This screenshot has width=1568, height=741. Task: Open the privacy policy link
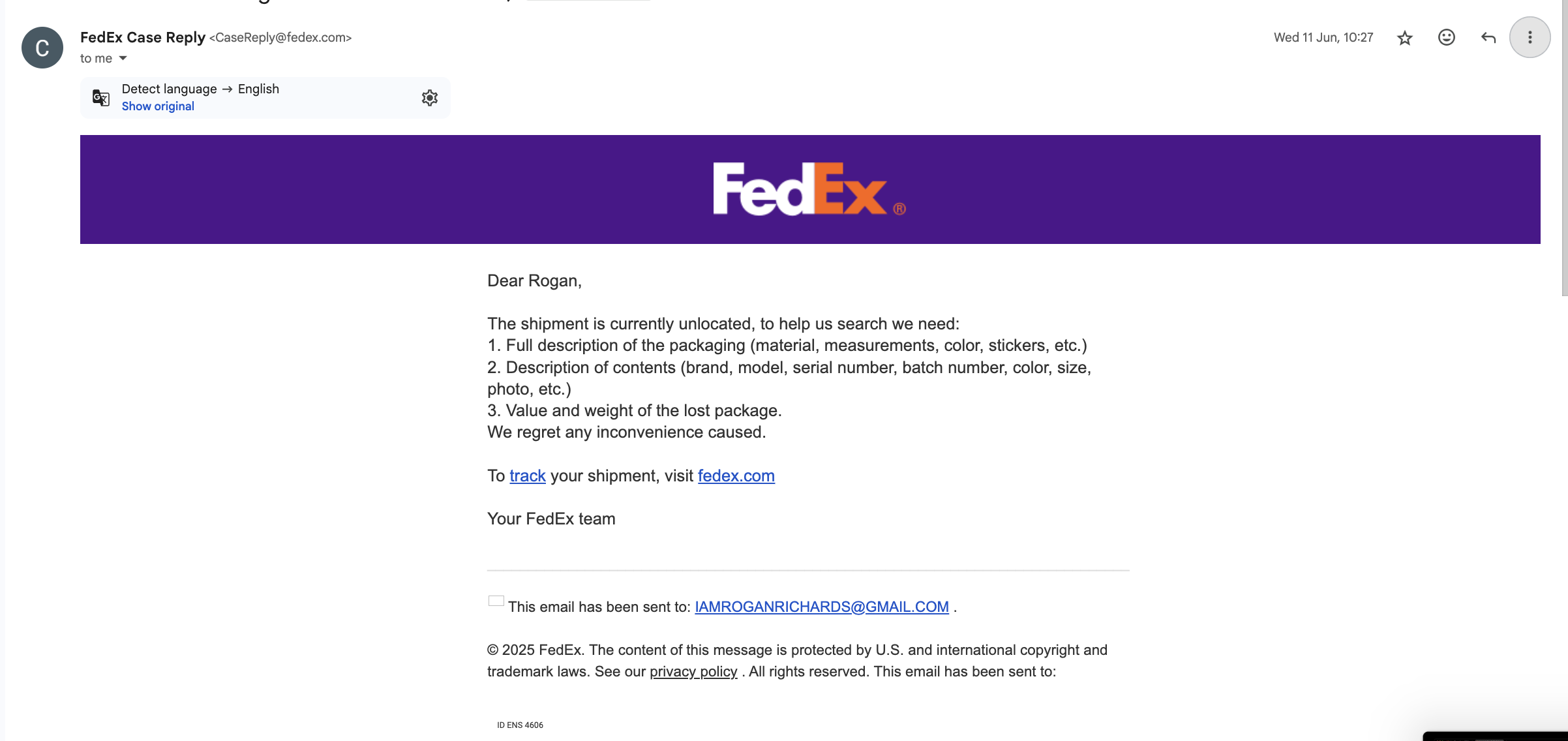[x=693, y=672]
